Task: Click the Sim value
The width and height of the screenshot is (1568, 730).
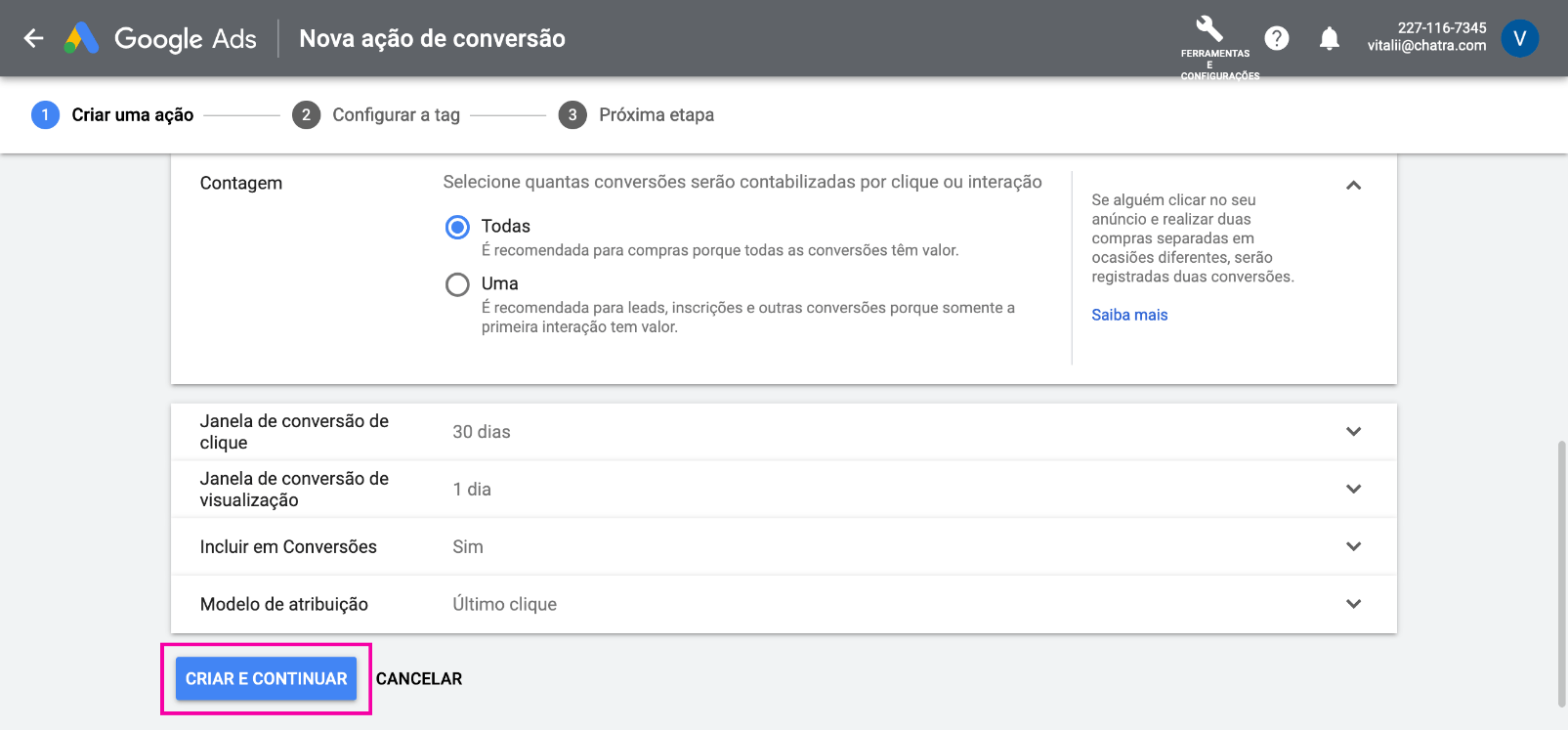Action: [x=468, y=547]
